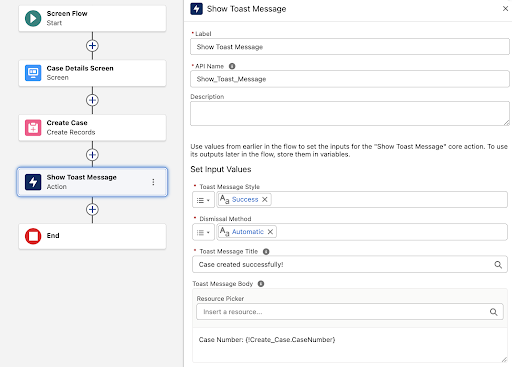
Task: Select the Screen Flow Start node
Action: (92, 18)
